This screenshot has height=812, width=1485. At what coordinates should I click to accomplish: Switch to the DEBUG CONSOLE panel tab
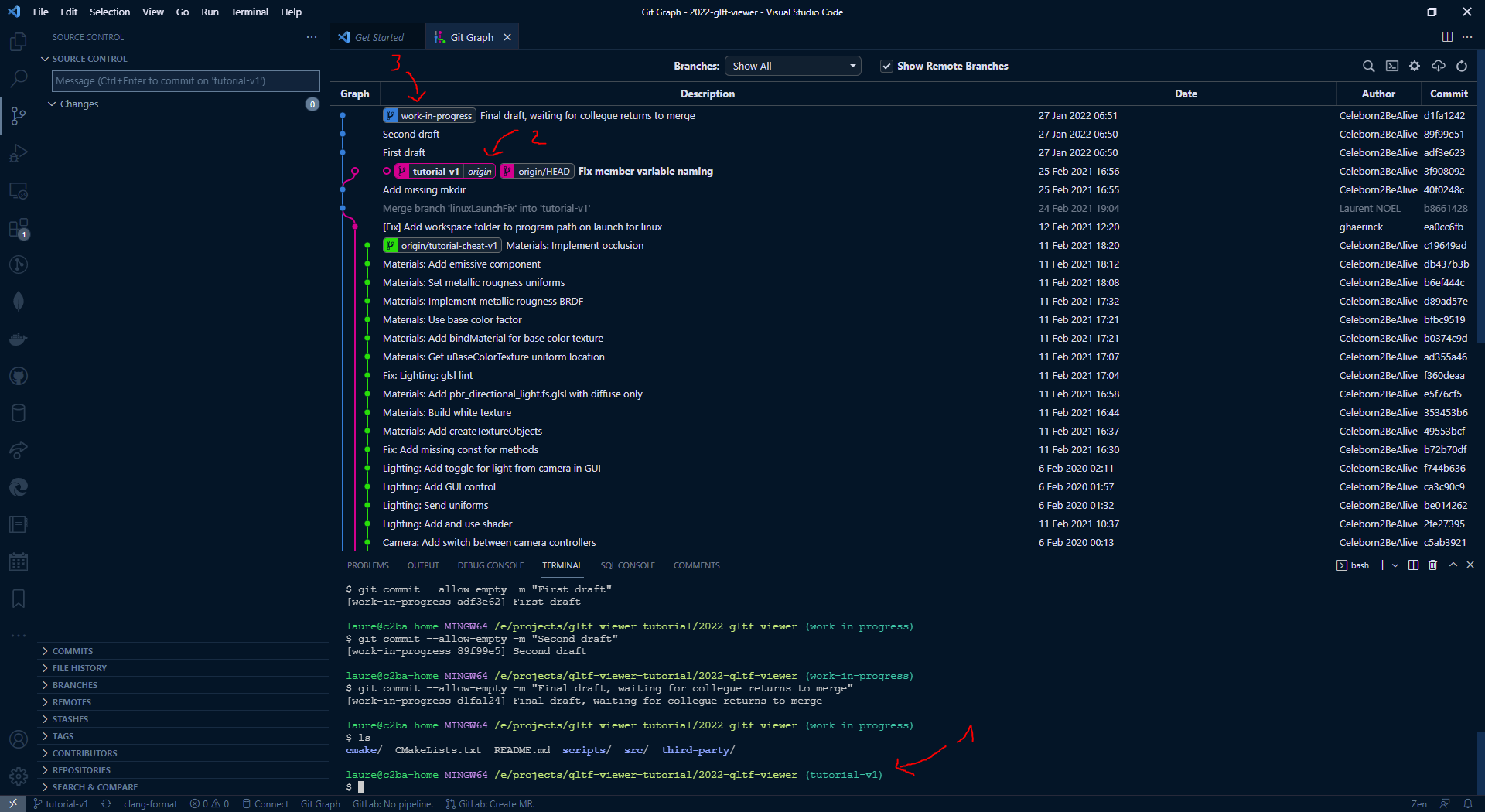click(490, 565)
